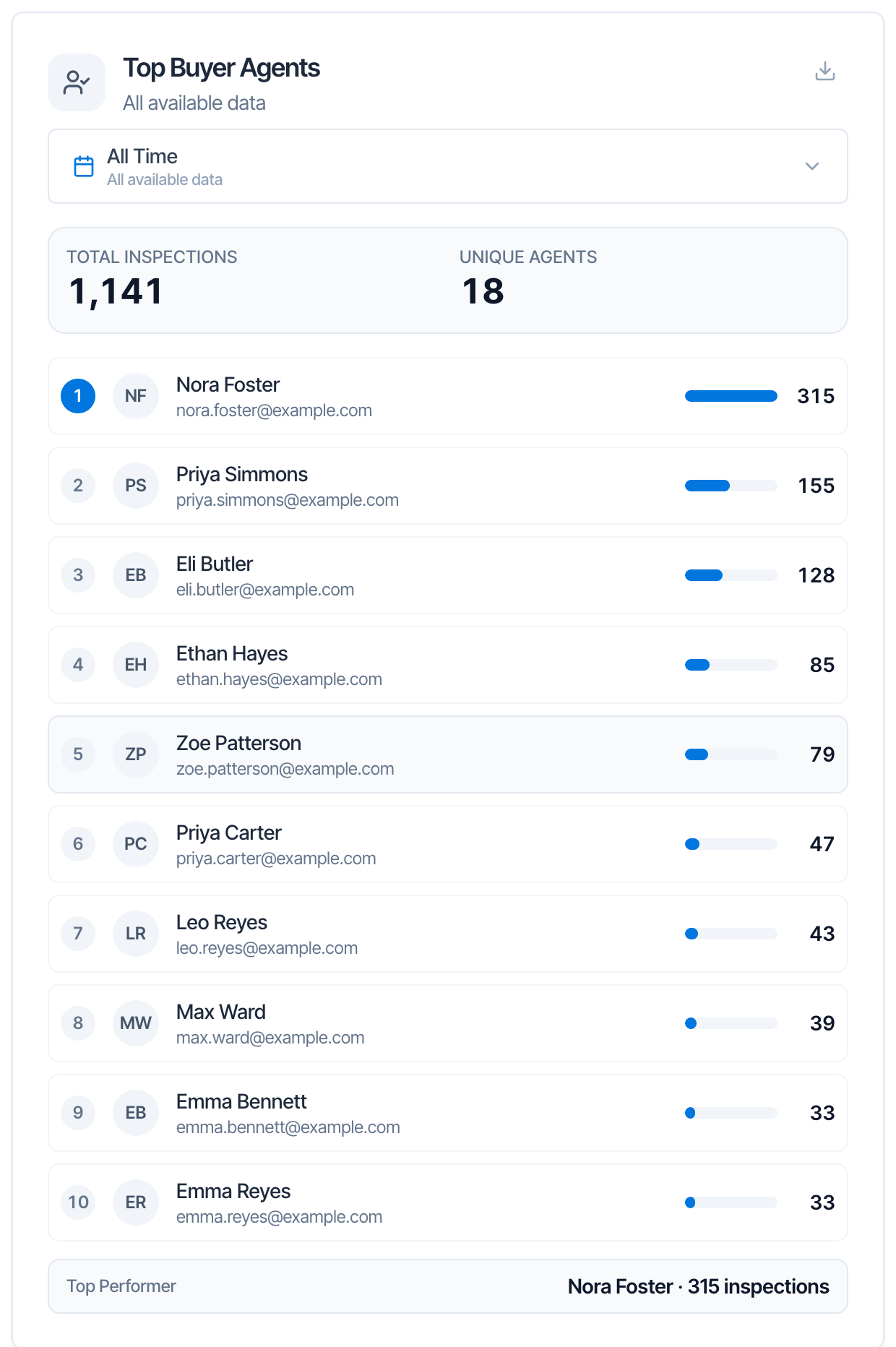Click the NF avatar for Nora Foster
The image size is (896, 1347).
[136, 396]
